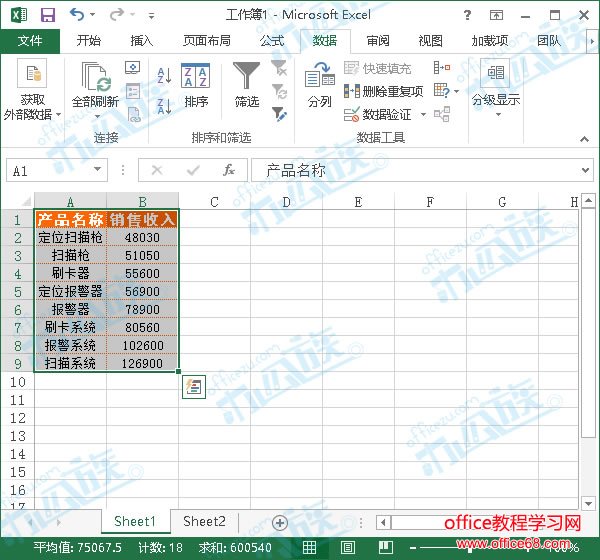This screenshot has width=600, height=560.
Task: Click the Data Validation button
Action: (x=377, y=114)
